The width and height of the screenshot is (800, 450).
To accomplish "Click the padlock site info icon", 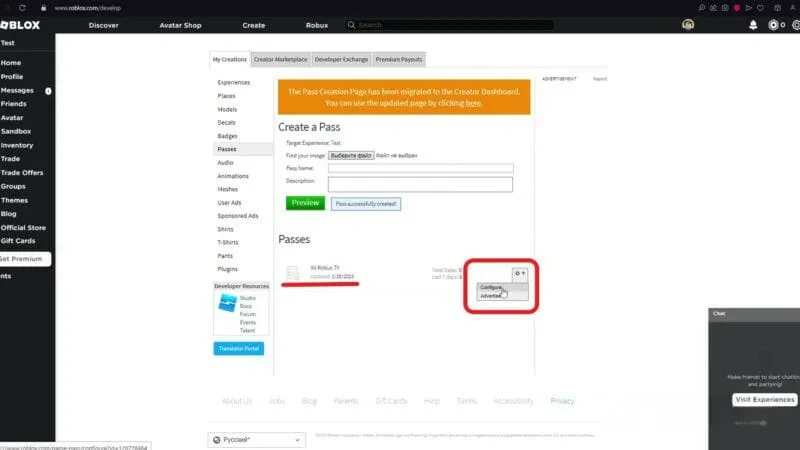I will pyautogui.click(x=43, y=8).
